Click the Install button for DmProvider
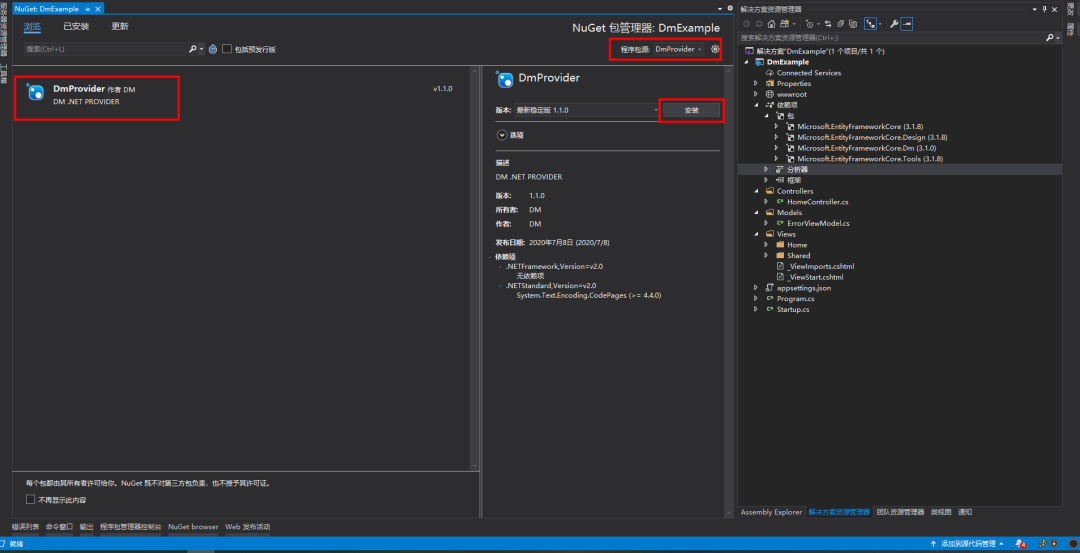 691,110
